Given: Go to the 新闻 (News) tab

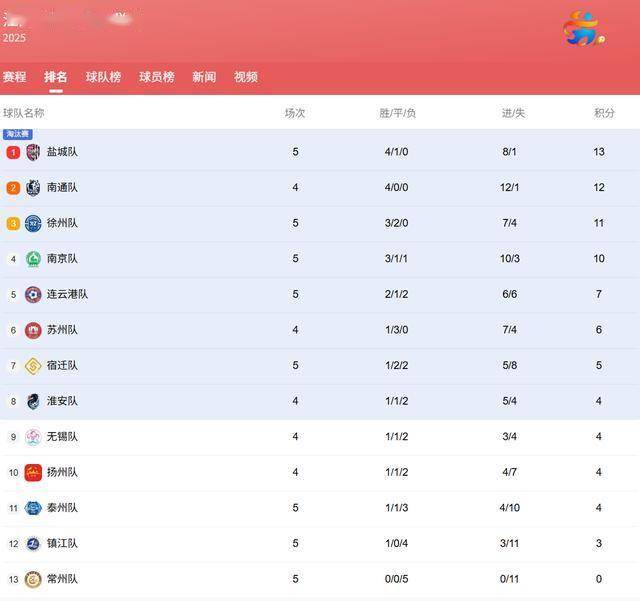Looking at the screenshot, I should point(204,77).
